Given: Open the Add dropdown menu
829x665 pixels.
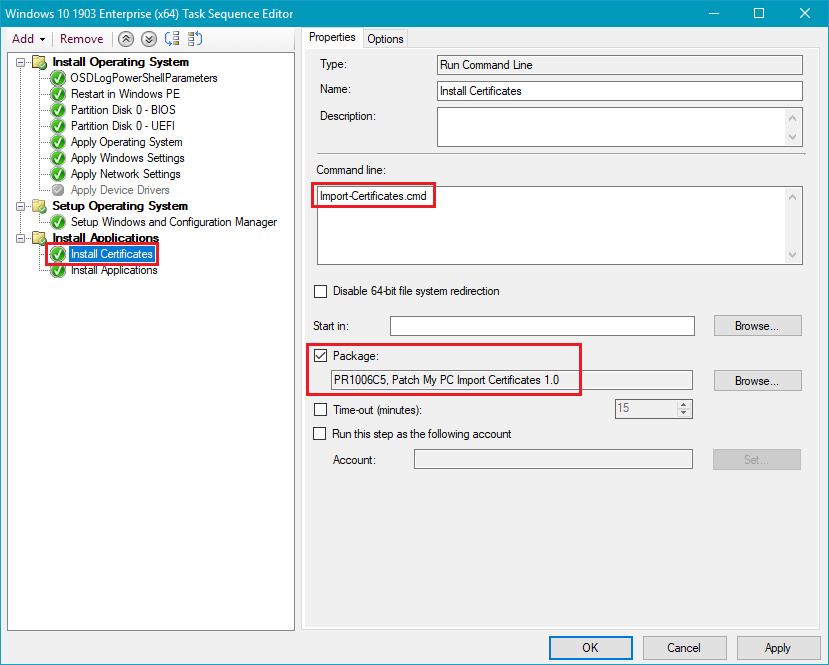Looking at the screenshot, I should pos(29,39).
